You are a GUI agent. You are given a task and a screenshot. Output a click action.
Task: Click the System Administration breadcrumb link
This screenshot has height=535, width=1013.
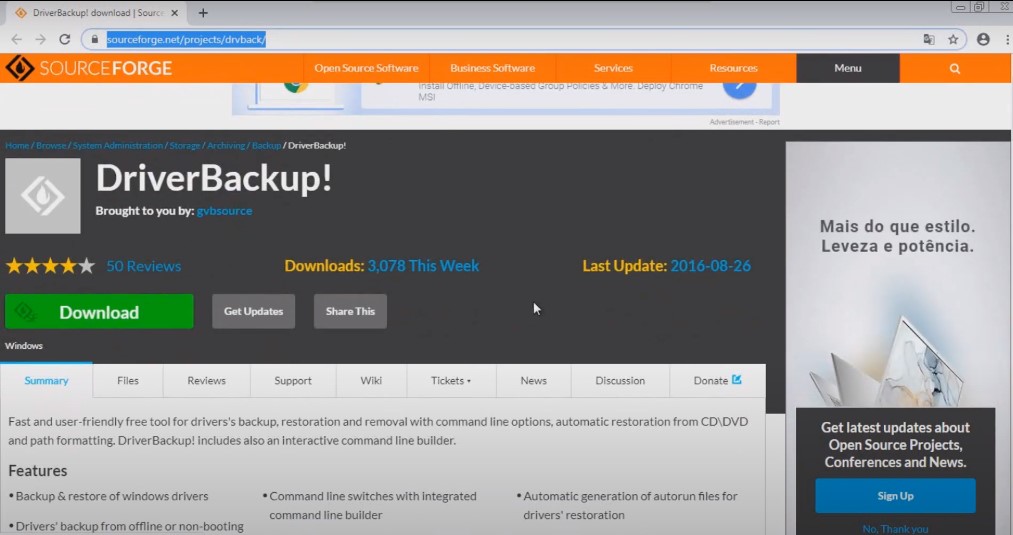pos(118,145)
